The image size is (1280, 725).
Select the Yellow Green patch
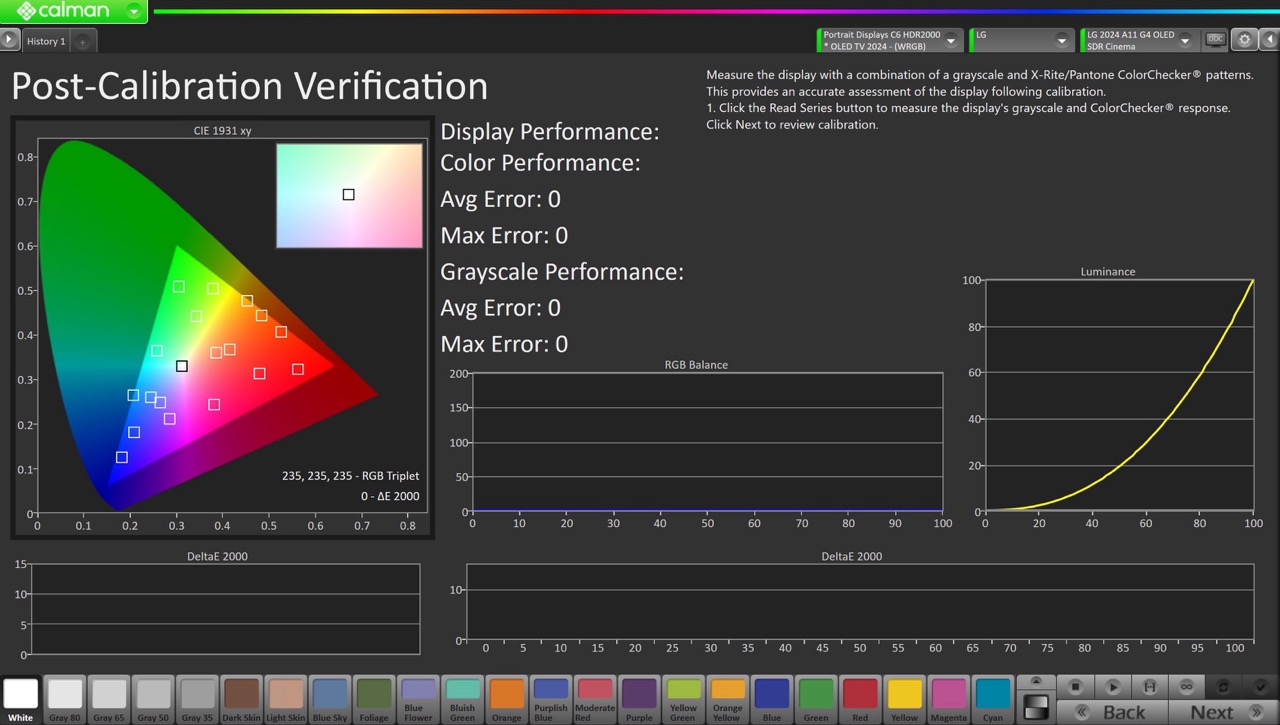pos(683,699)
